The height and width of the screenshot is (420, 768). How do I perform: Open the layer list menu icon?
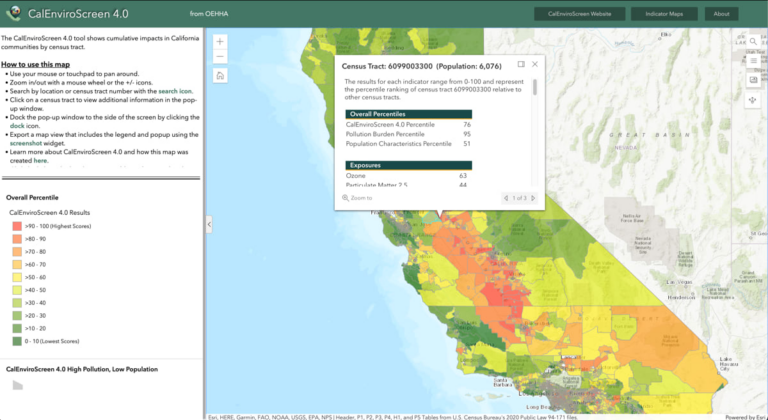pyautogui.click(x=753, y=61)
